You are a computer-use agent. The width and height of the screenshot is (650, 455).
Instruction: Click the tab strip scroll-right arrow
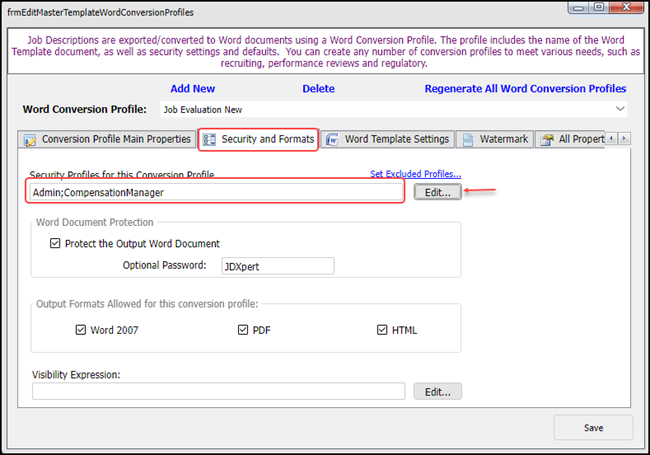[x=624, y=138]
